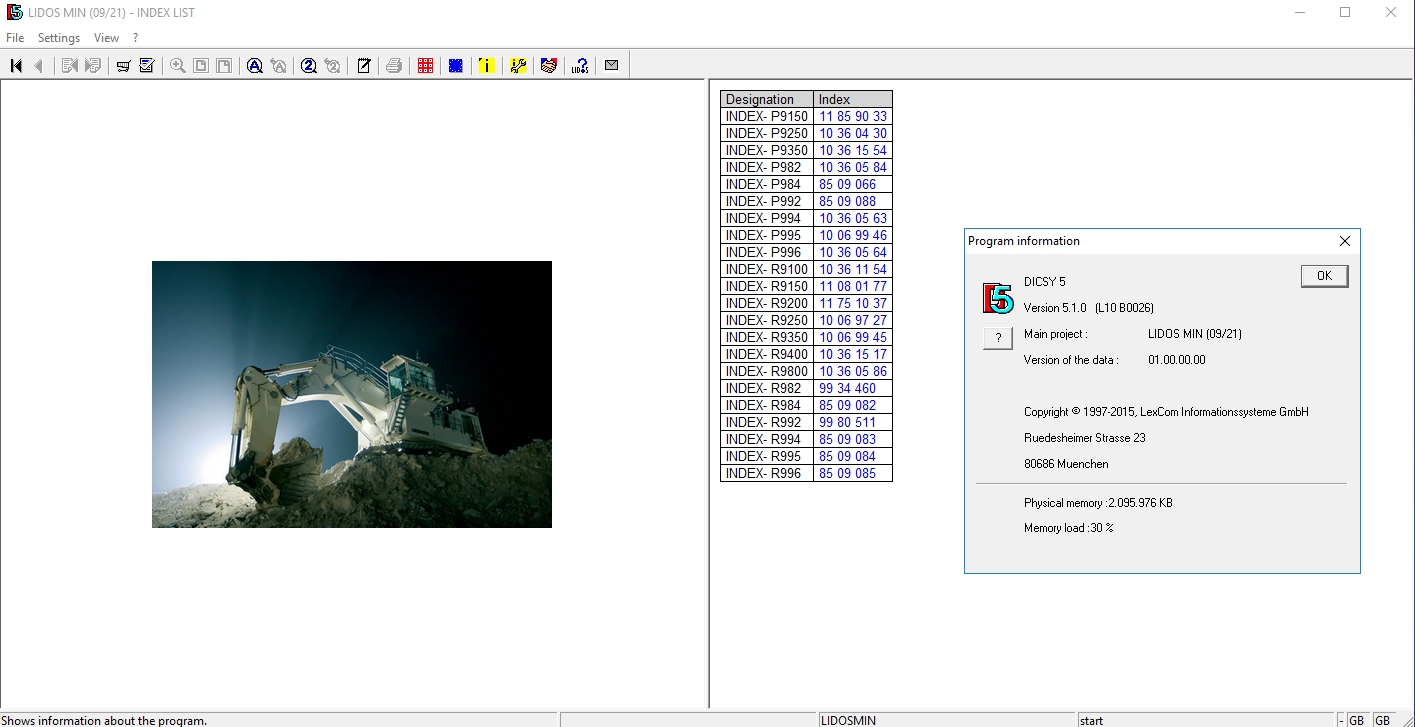The image size is (1415, 727).
Task: Select the INDEX-R9800 row in the list
Action: coord(766,371)
